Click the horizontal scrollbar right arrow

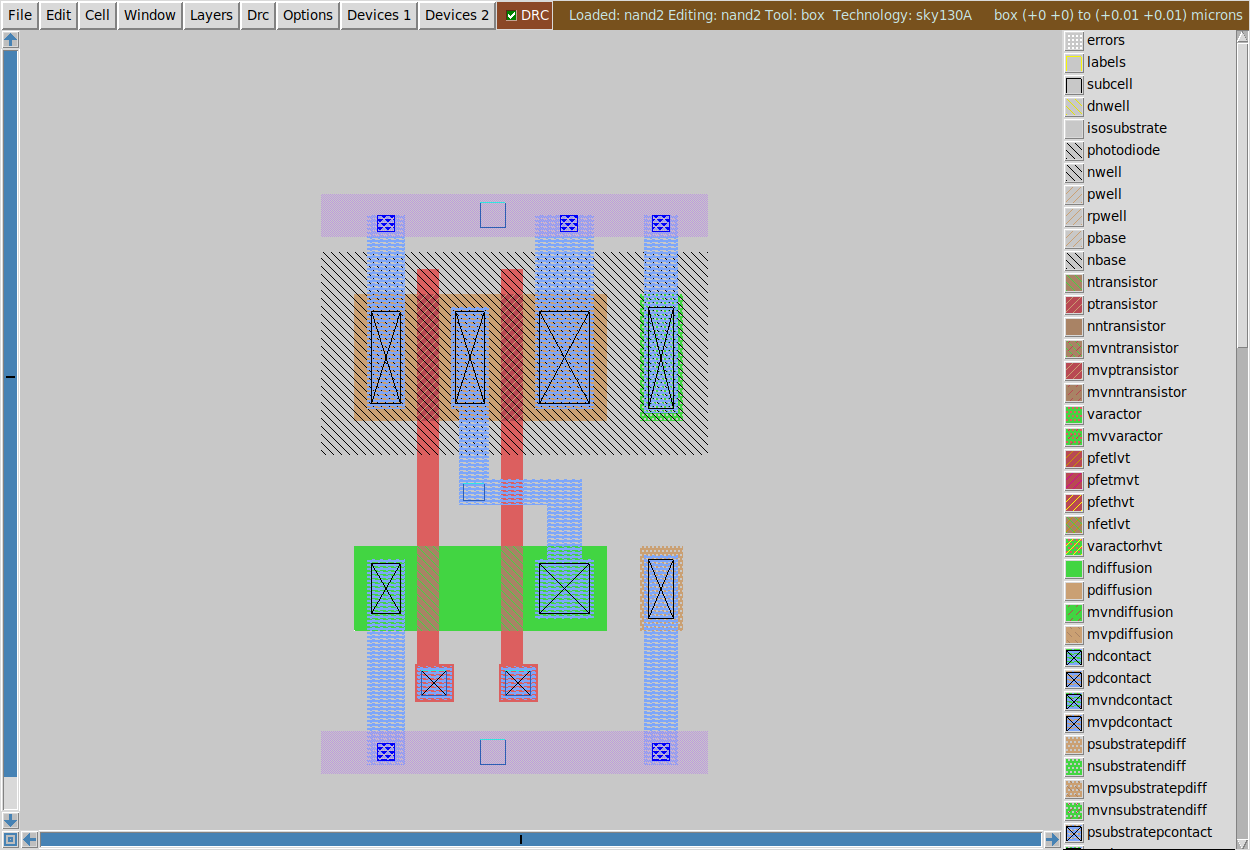[x=1052, y=839]
